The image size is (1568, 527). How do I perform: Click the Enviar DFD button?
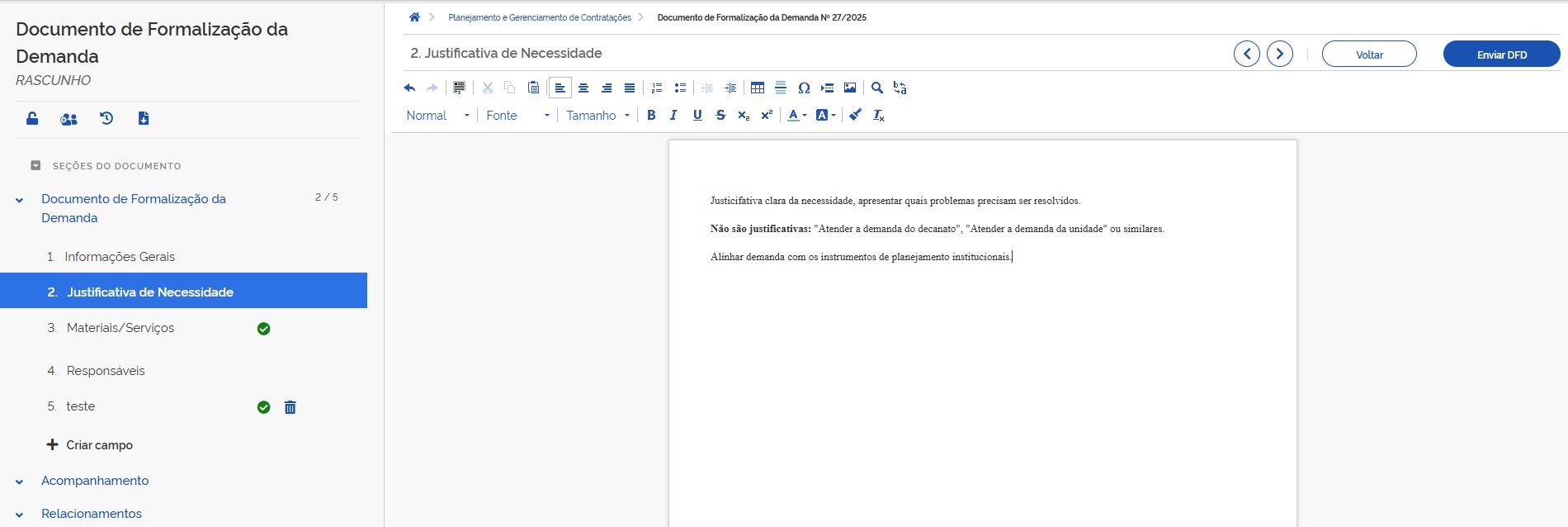(1501, 55)
